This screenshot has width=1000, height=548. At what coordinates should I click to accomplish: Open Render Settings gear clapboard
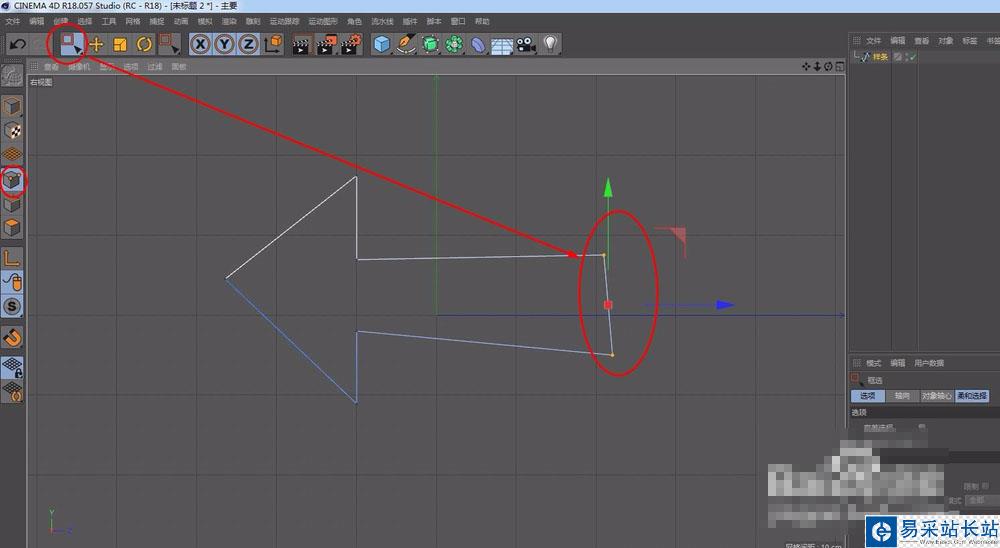click(350, 45)
